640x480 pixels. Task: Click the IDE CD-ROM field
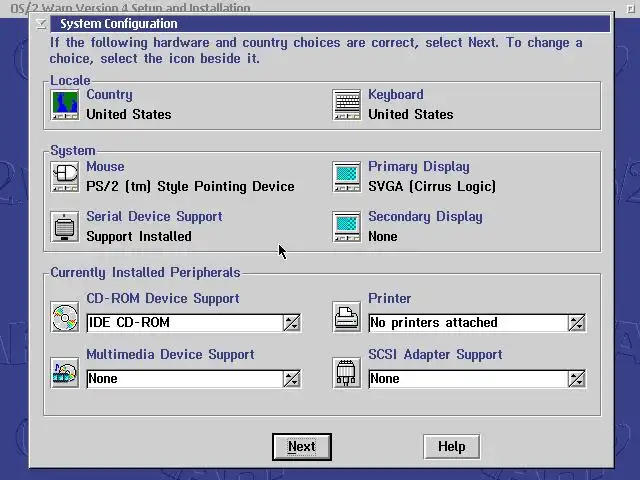[x=185, y=323]
